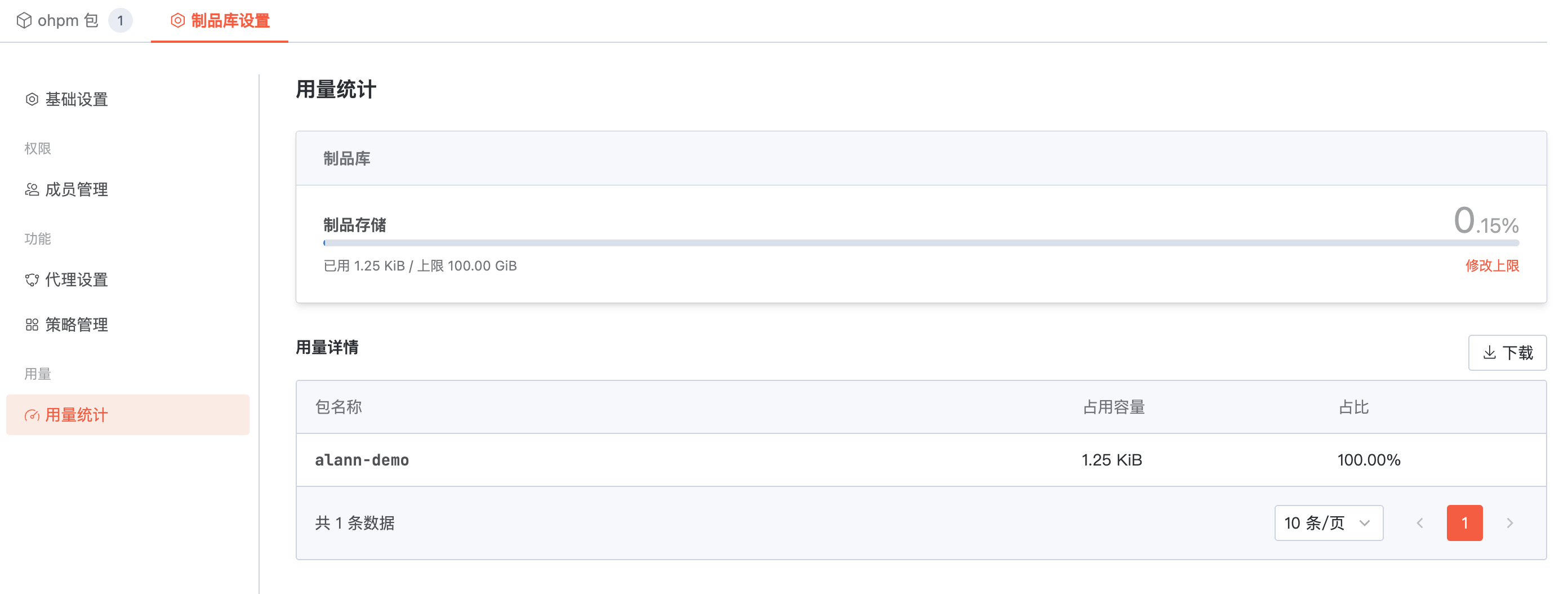The width and height of the screenshot is (1568, 594).
Task: Open 成员管理 in the sidebar
Action: tap(77, 189)
